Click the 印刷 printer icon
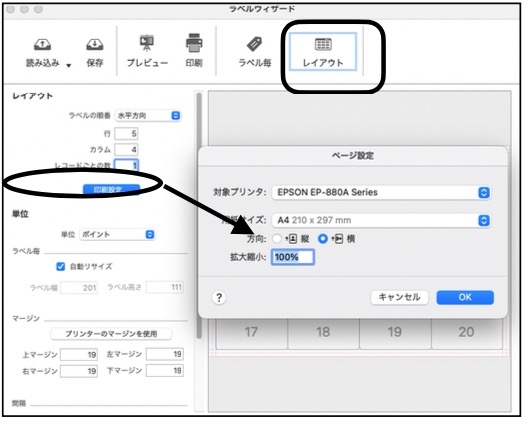 (194, 43)
